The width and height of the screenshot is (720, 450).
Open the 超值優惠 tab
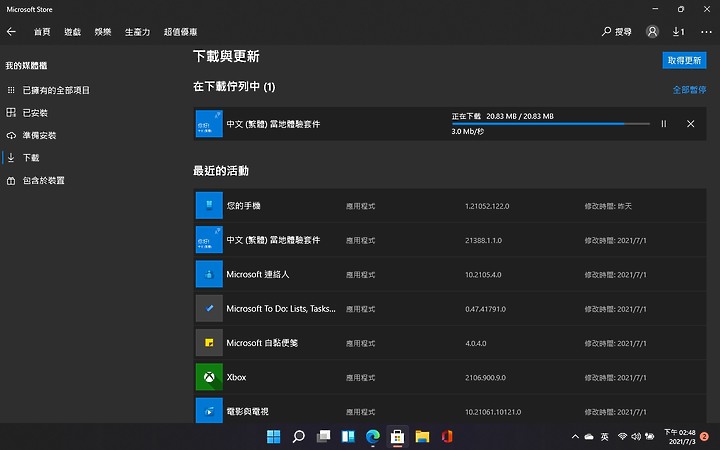[x=180, y=32]
